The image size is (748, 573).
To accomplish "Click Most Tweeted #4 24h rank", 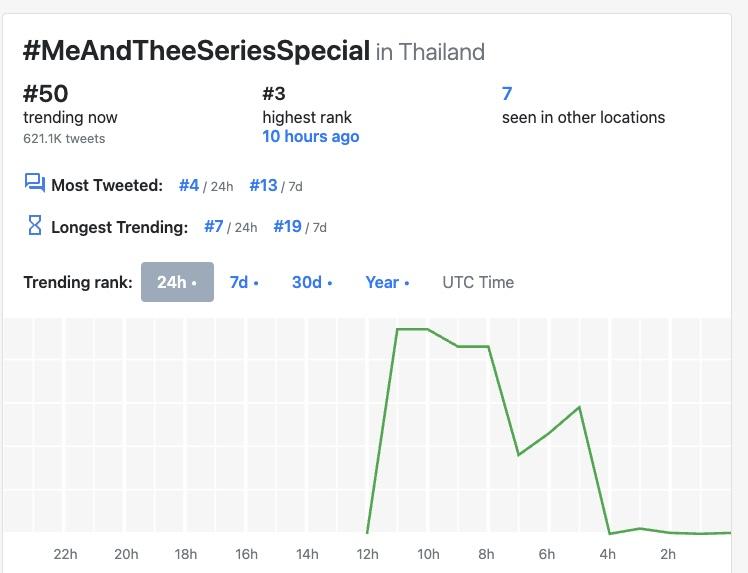I will pyautogui.click(x=189, y=185).
